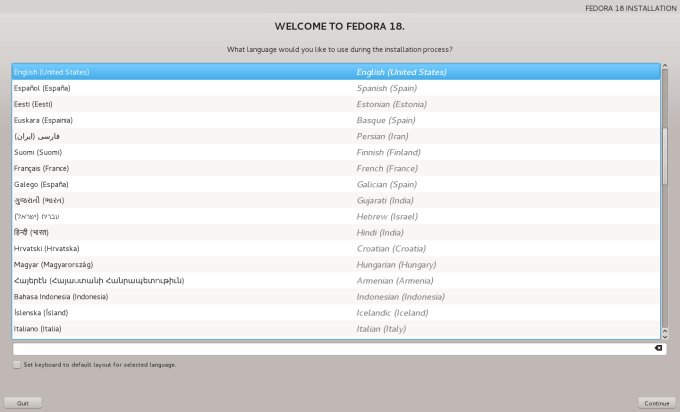Click the language list scrollbar thumb
This screenshot has width=680, height=412.
(665, 156)
